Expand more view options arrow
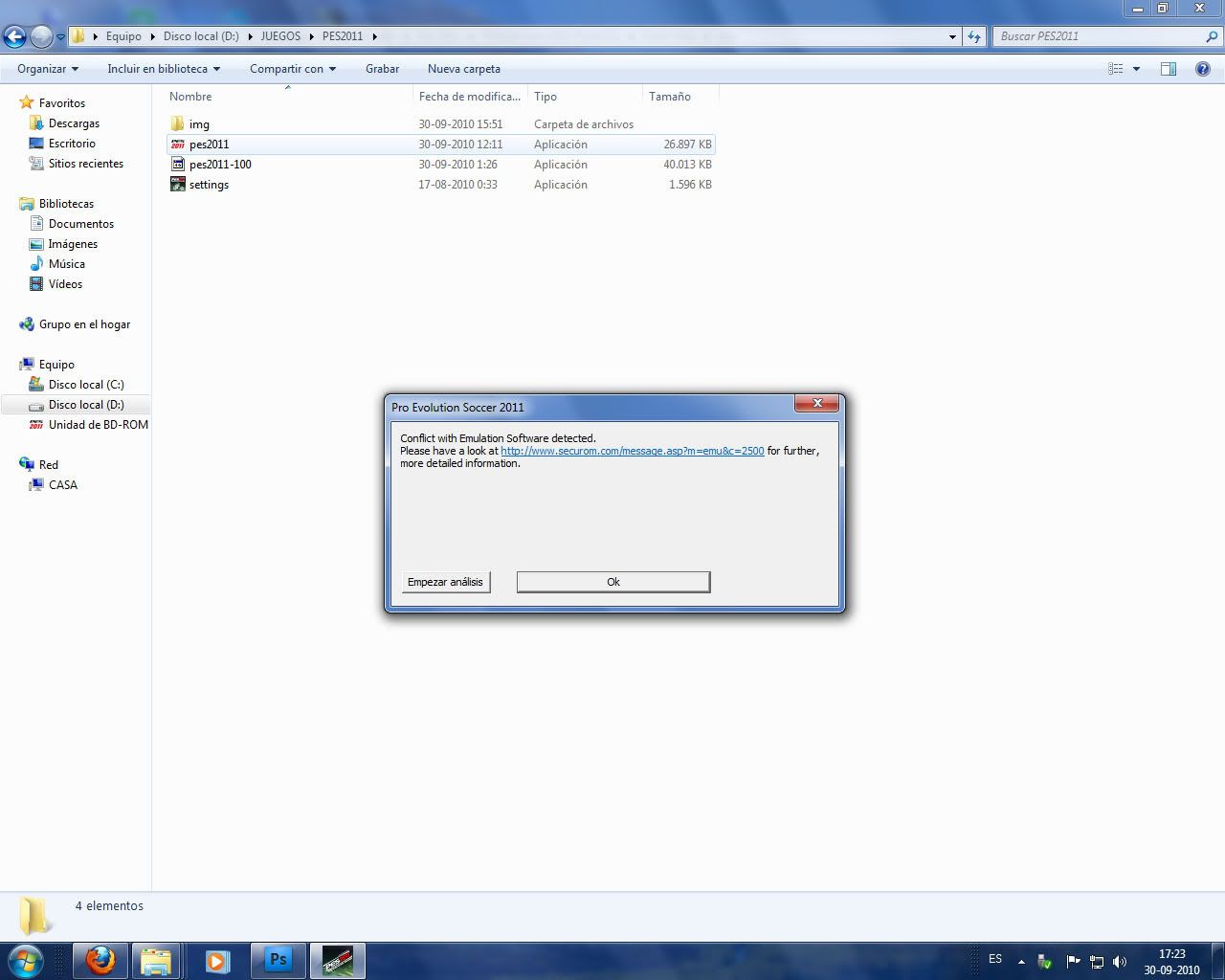The image size is (1225, 980). (x=1136, y=69)
